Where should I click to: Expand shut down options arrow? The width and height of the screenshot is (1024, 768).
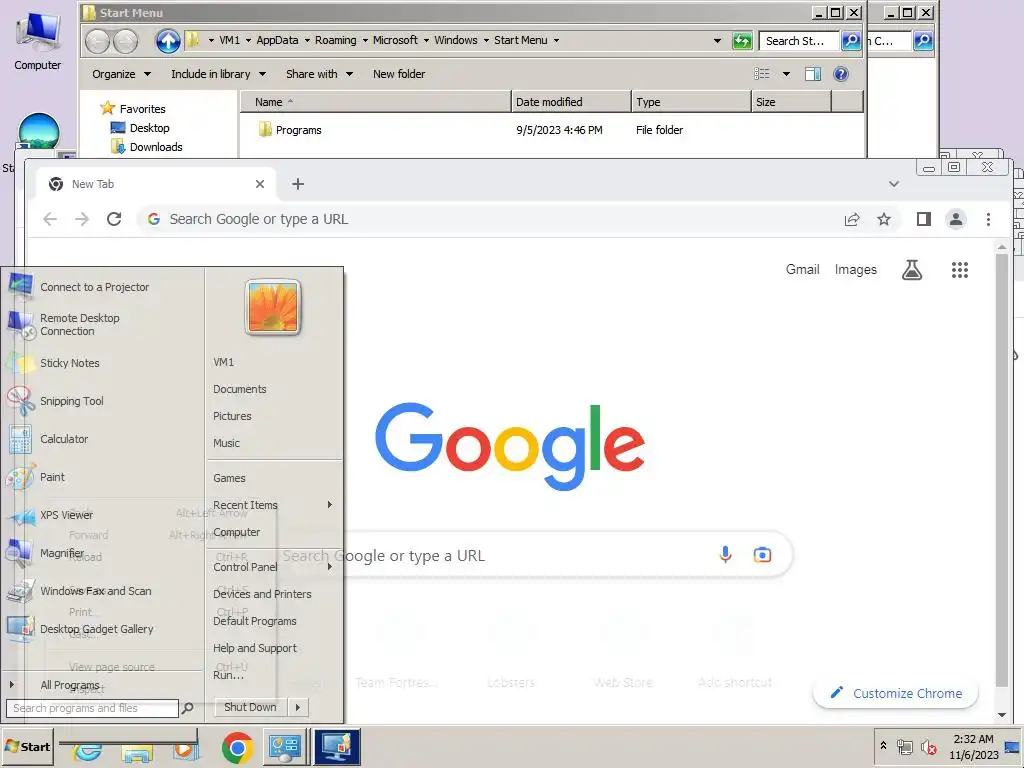(x=298, y=707)
